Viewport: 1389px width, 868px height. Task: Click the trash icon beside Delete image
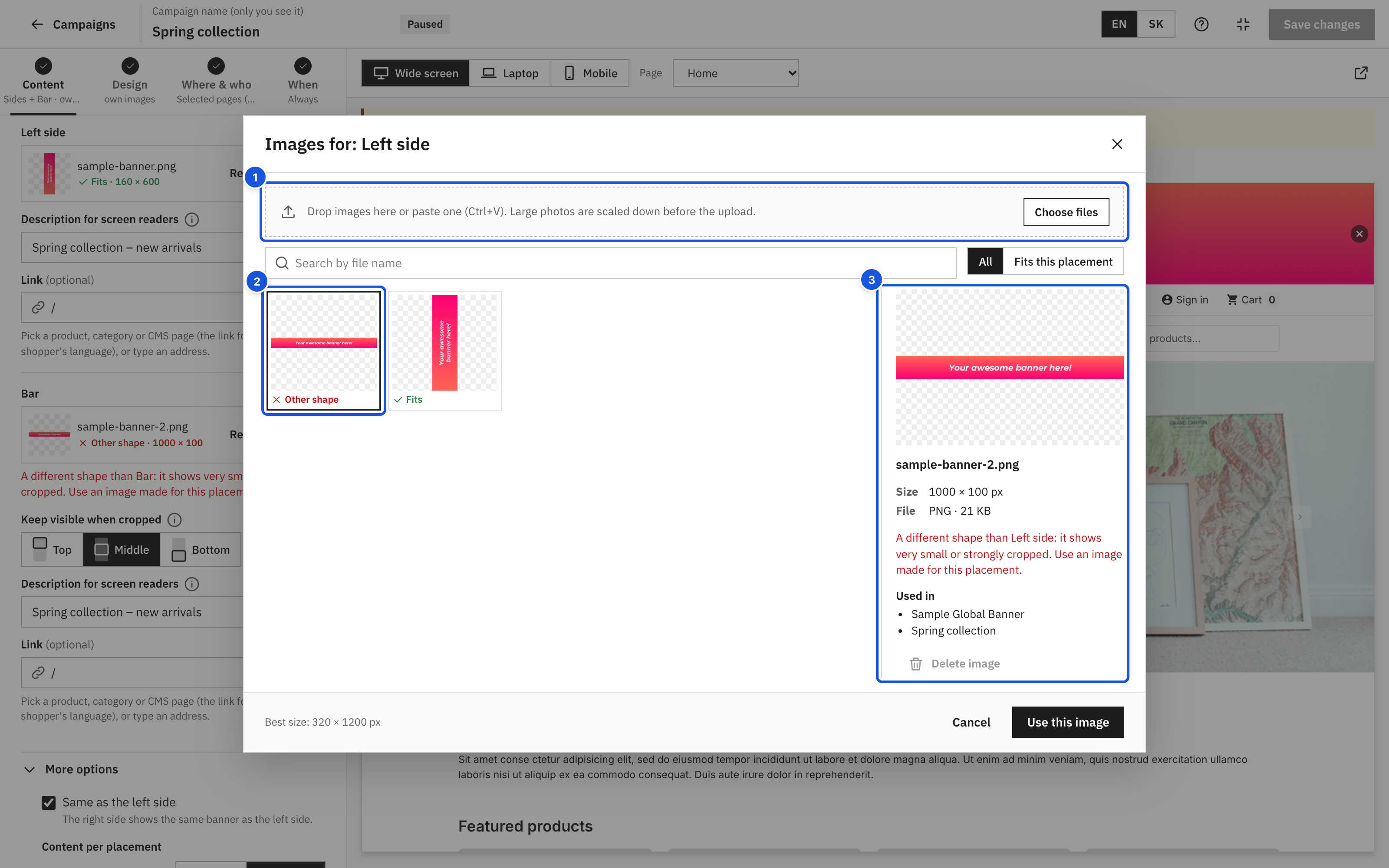point(915,664)
